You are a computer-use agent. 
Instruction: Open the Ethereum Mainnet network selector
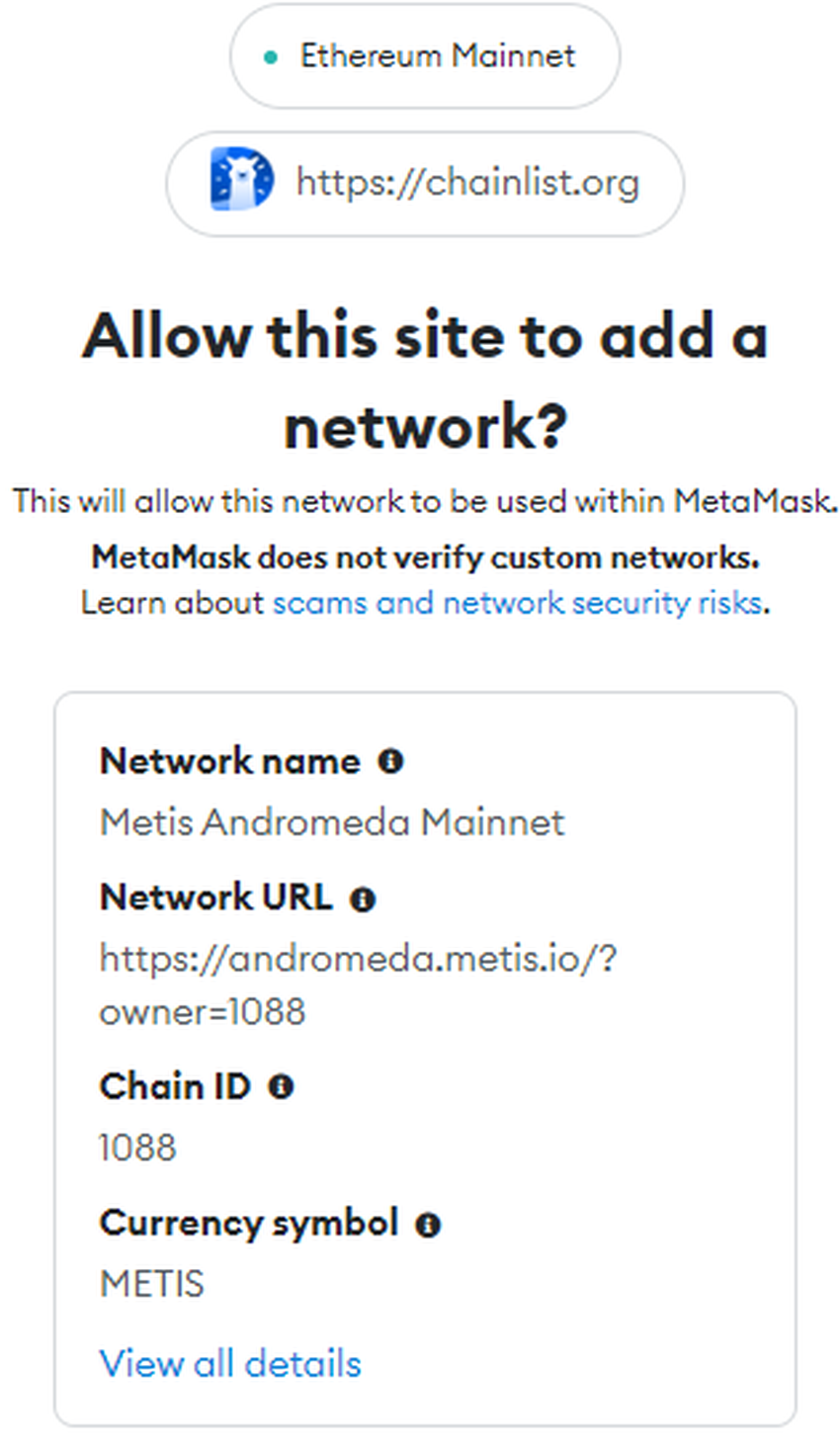pyautogui.click(x=426, y=56)
